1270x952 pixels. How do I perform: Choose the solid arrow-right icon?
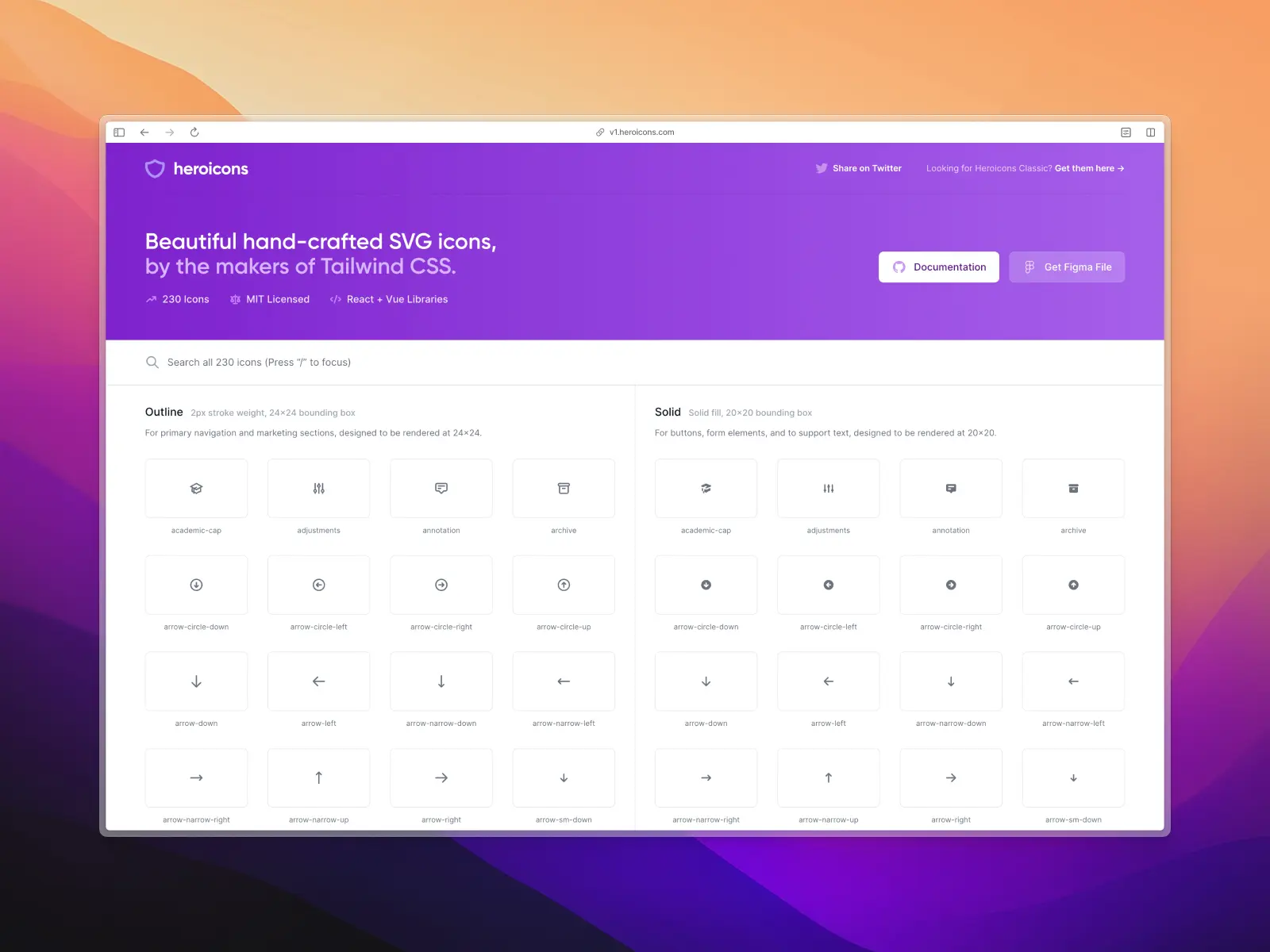(951, 778)
